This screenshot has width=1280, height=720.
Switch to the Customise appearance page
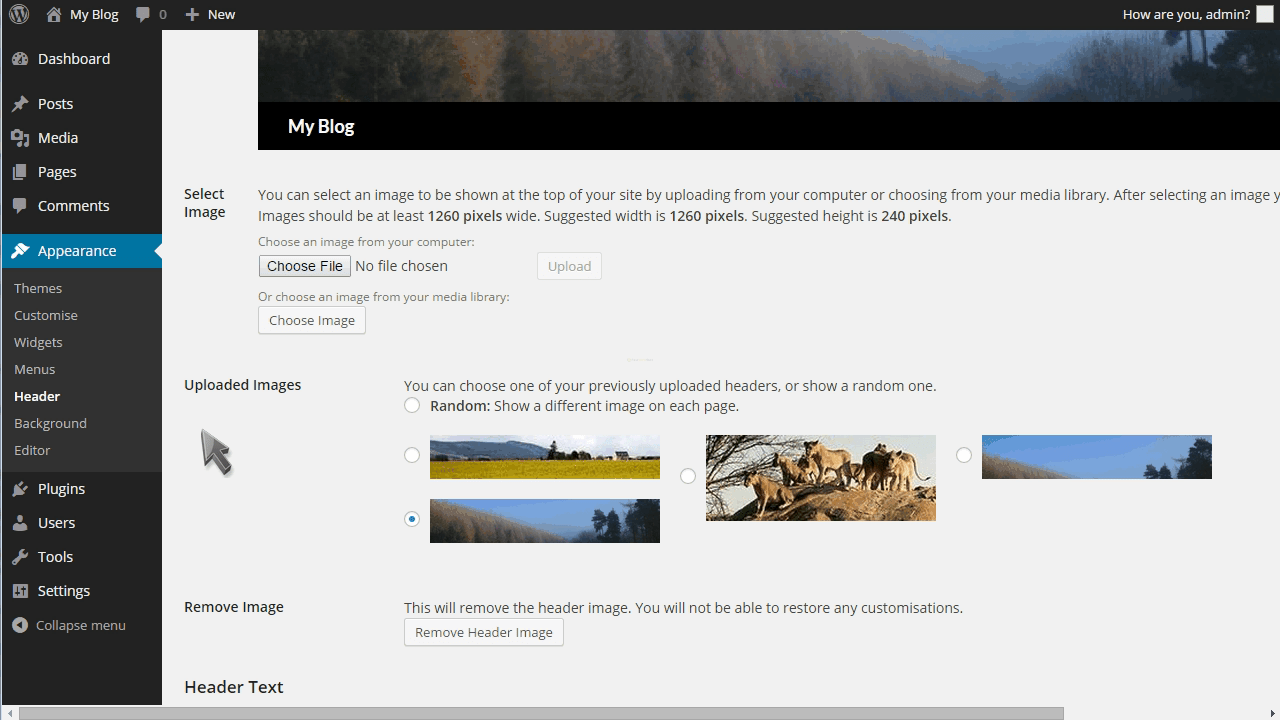(45, 315)
